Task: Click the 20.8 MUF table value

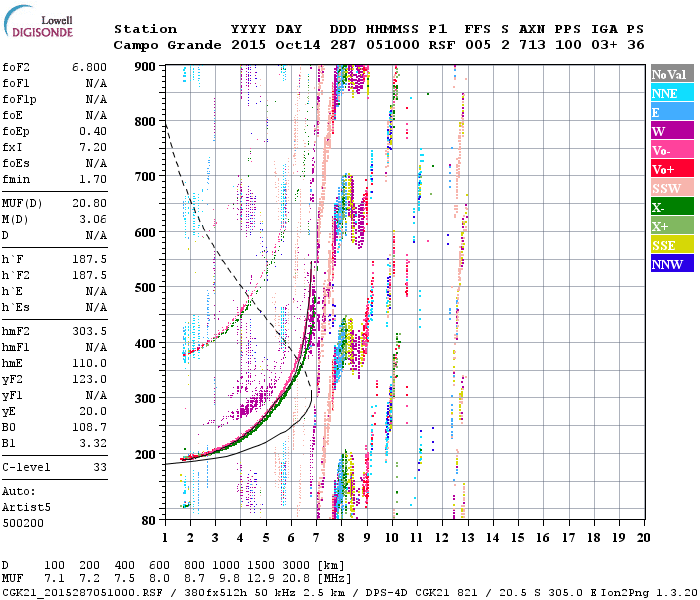Action: [296, 579]
